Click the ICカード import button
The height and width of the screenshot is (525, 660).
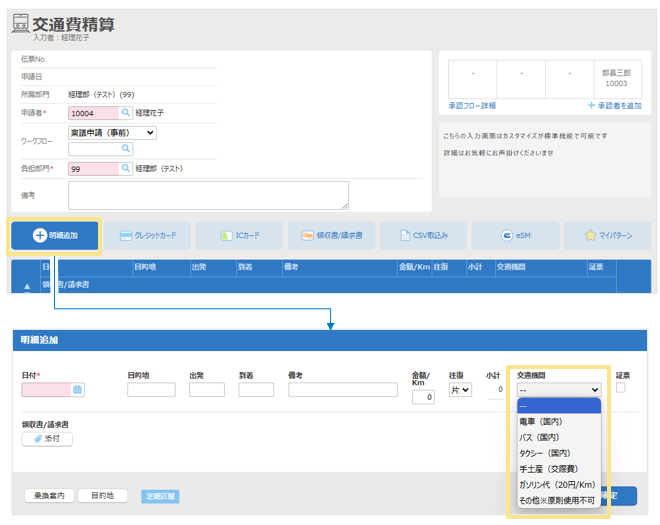pos(239,236)
